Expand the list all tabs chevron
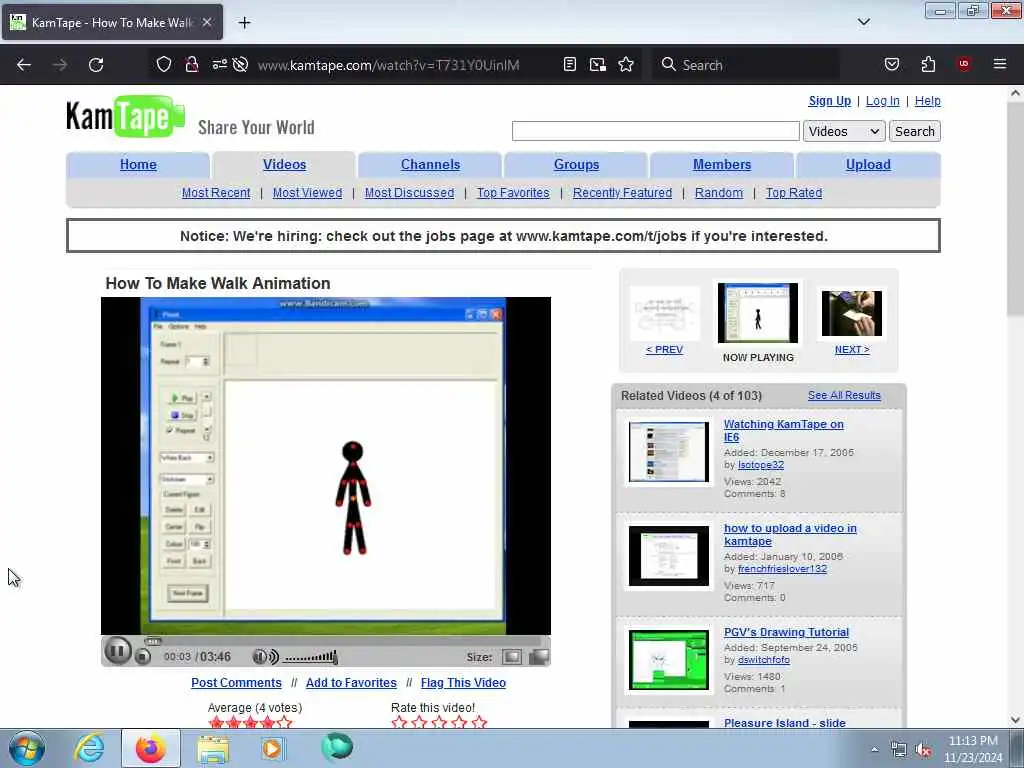Image resolution: width=1024 pixels, height=768 pixels. click(x=863, y=22)
